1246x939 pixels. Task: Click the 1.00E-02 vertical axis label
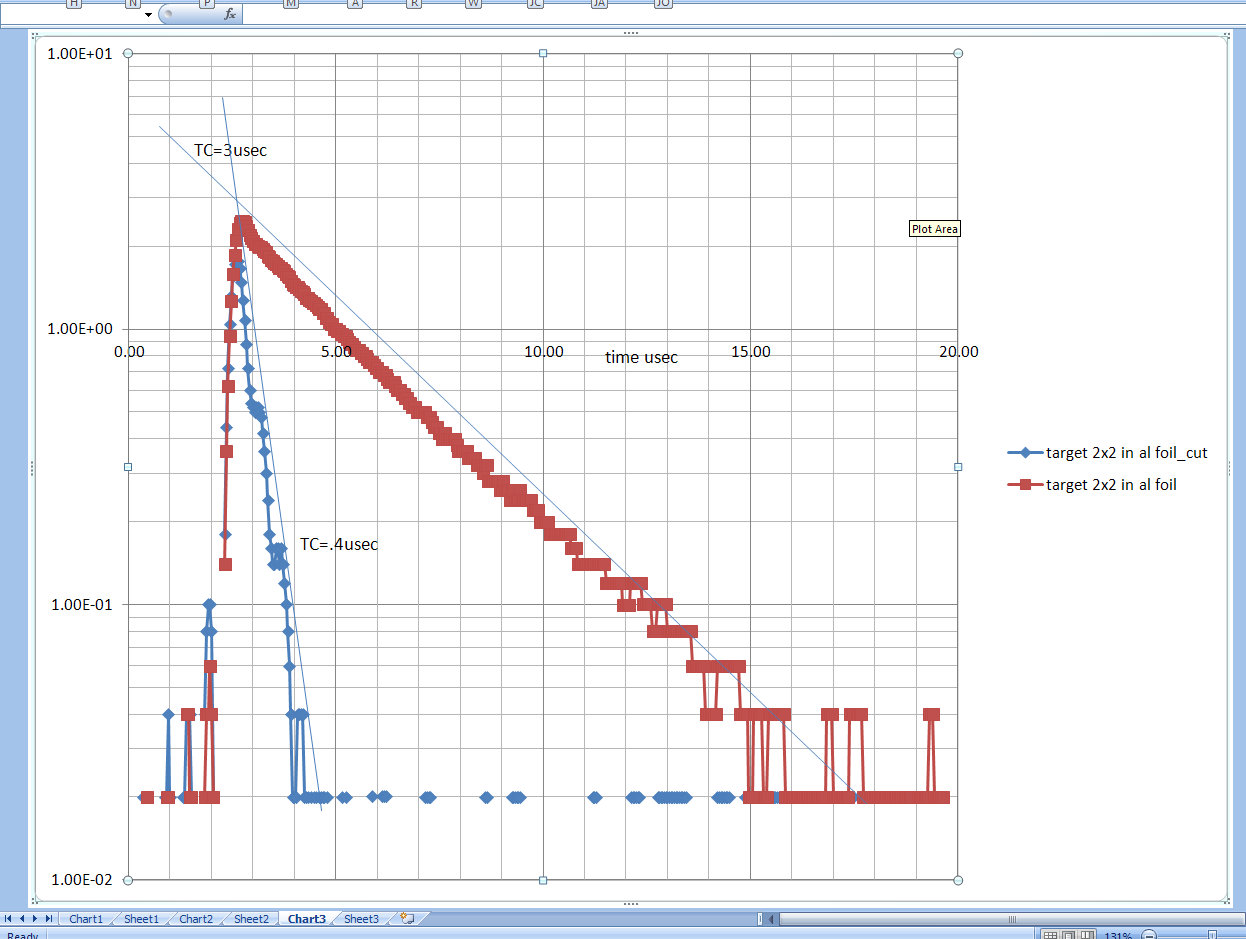coord(79,880)
